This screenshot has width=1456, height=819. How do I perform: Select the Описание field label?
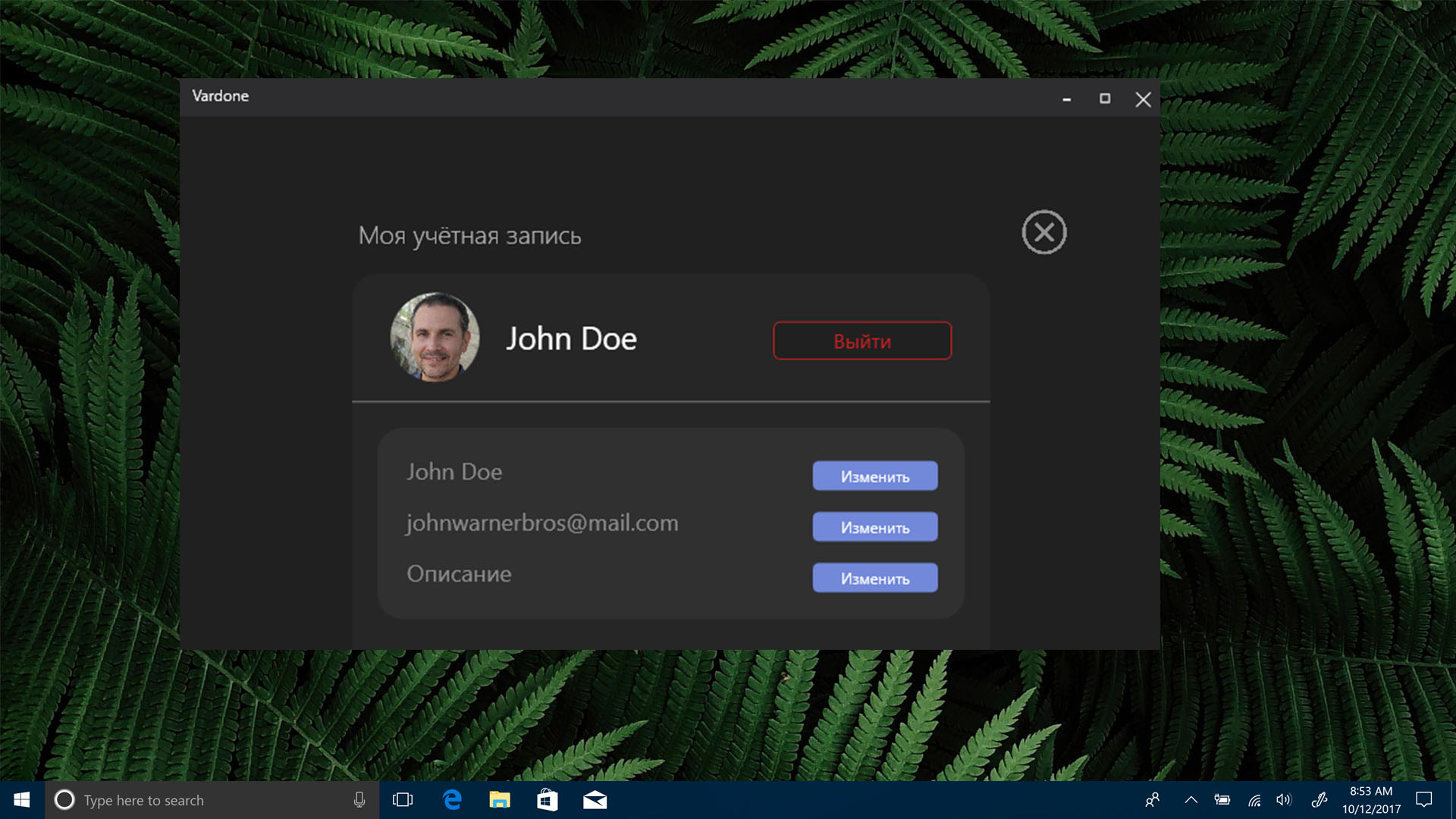click(x=459, y=574)
